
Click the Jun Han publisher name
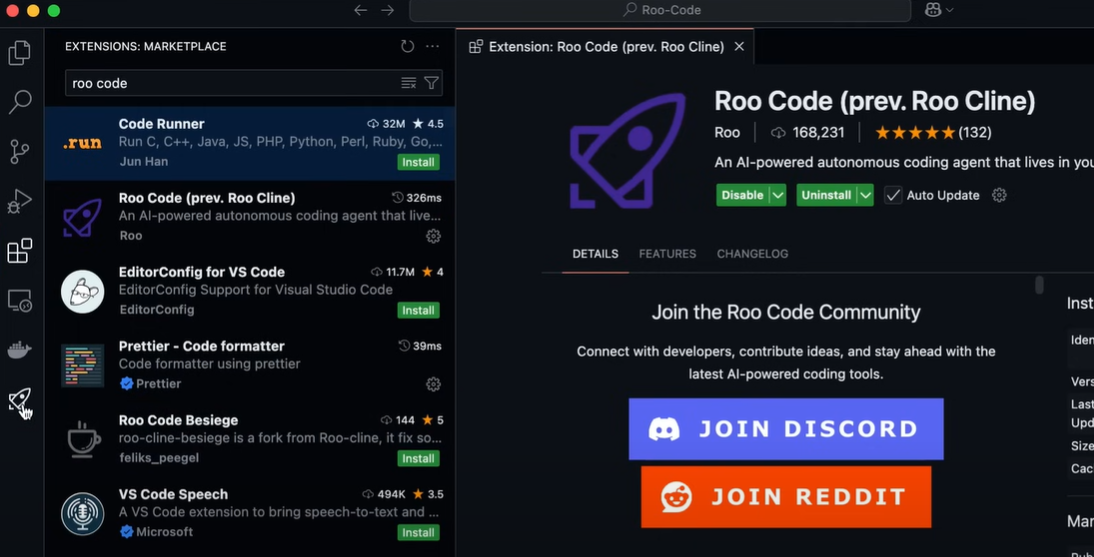[143, 161]
